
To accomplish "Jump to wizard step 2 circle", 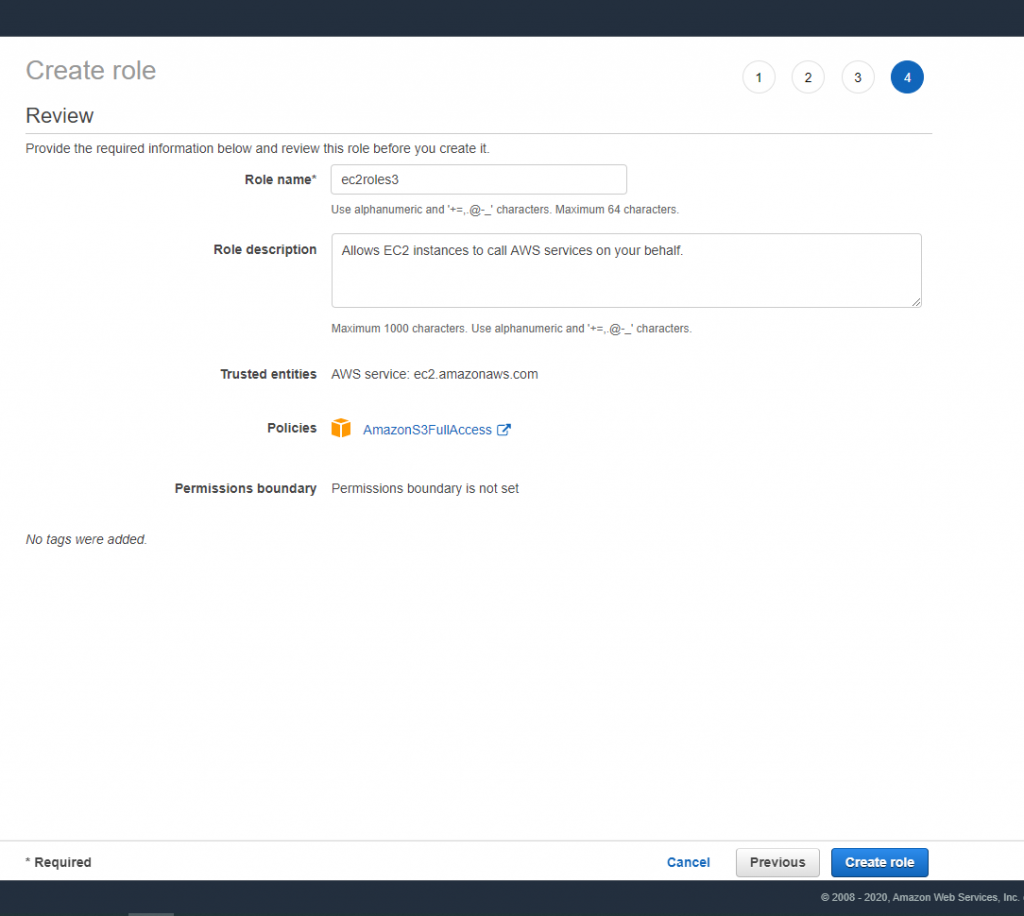I will 808,77.
